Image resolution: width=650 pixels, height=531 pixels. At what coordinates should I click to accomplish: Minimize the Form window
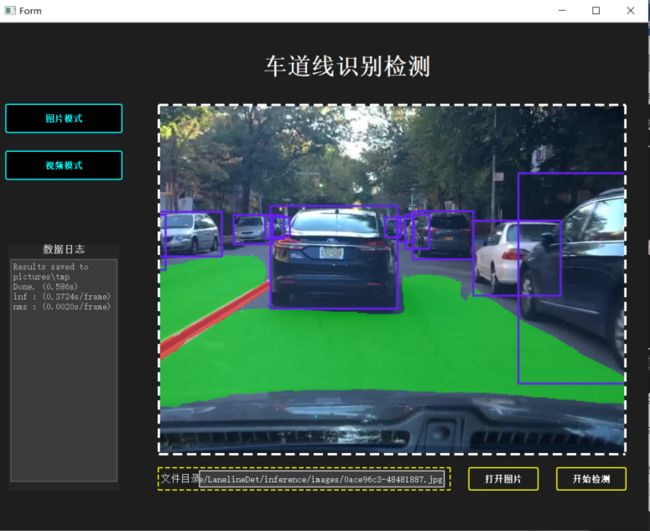click(562, 10)
